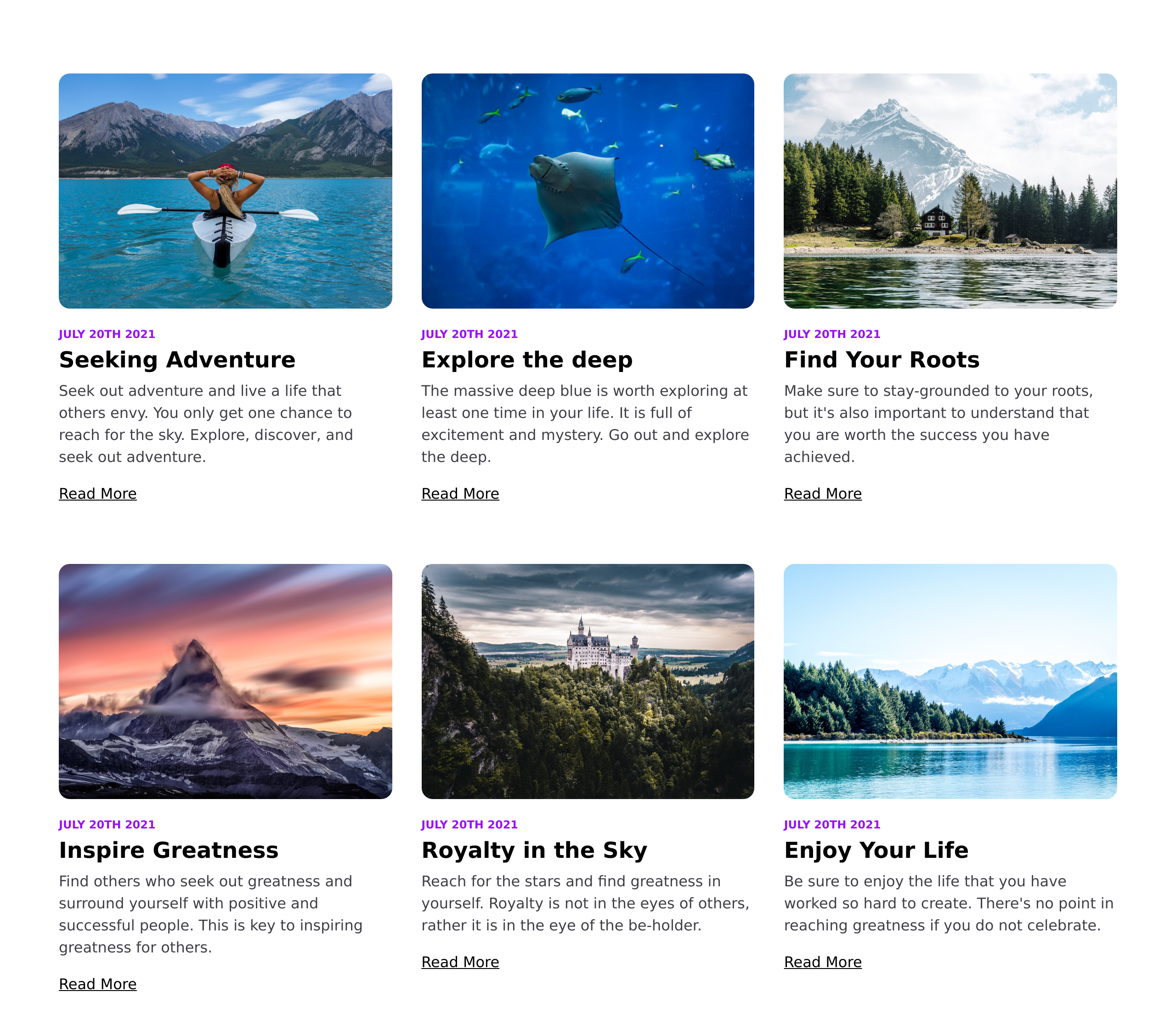This screenshot has width=1176, height=1025.
Task: Click the Royalty in the Sky heading
Action: pyautogui.click(x=535, y=850)
